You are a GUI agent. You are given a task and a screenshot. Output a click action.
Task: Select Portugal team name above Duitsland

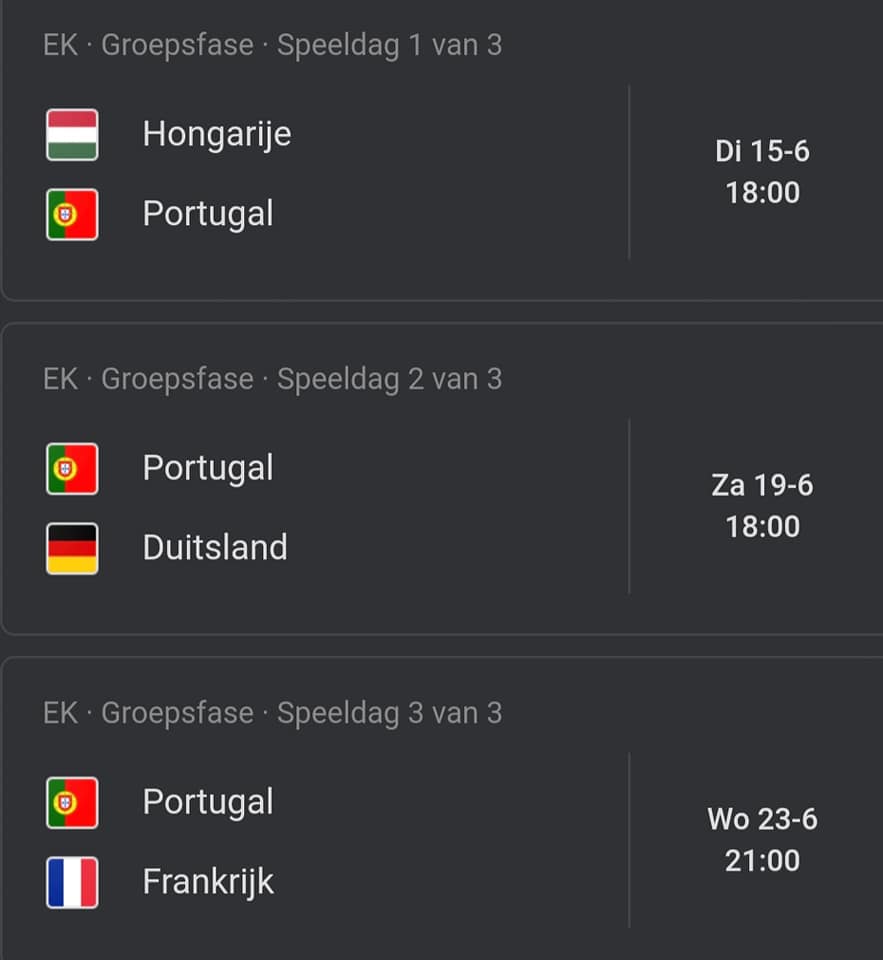tap(208, 469)
